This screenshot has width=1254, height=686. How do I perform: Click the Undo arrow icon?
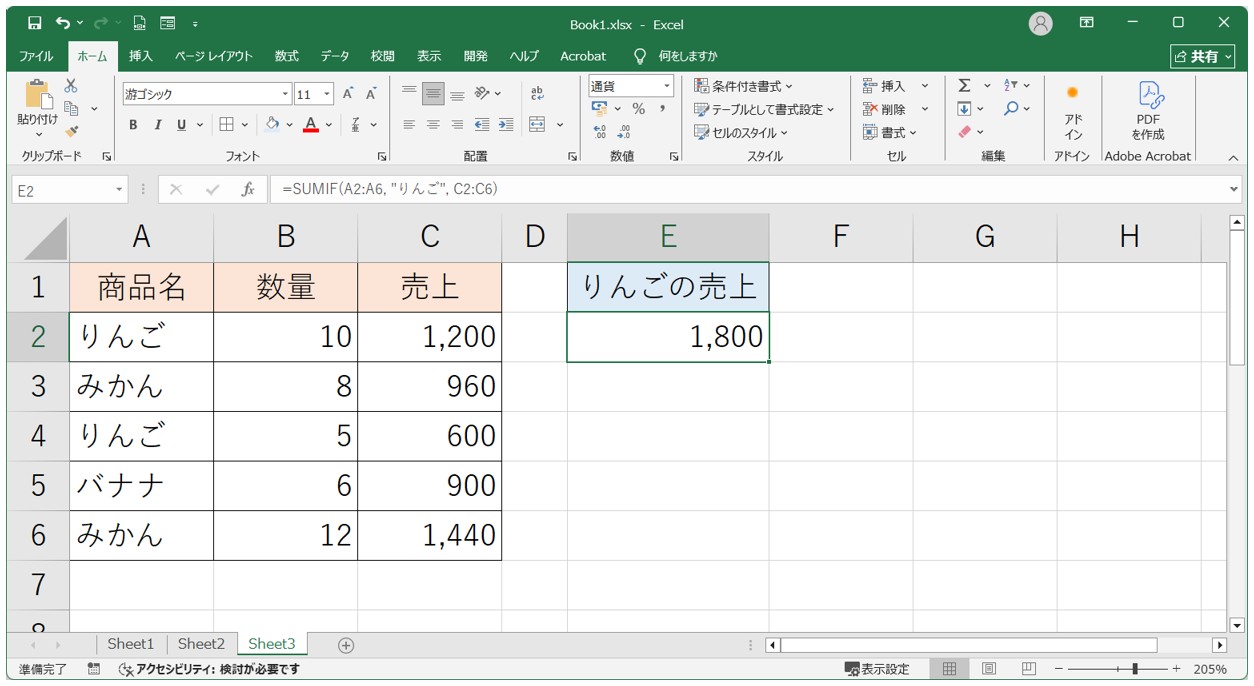coord(63,23)
